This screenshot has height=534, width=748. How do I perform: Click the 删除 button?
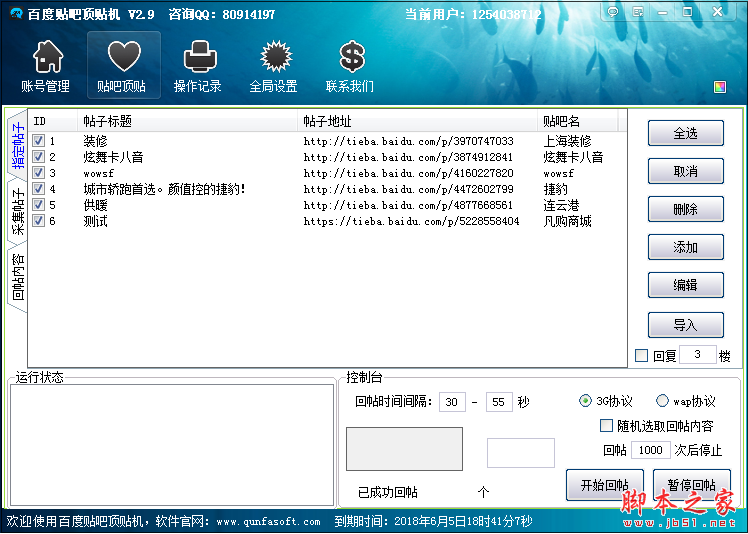coord(686,209)
